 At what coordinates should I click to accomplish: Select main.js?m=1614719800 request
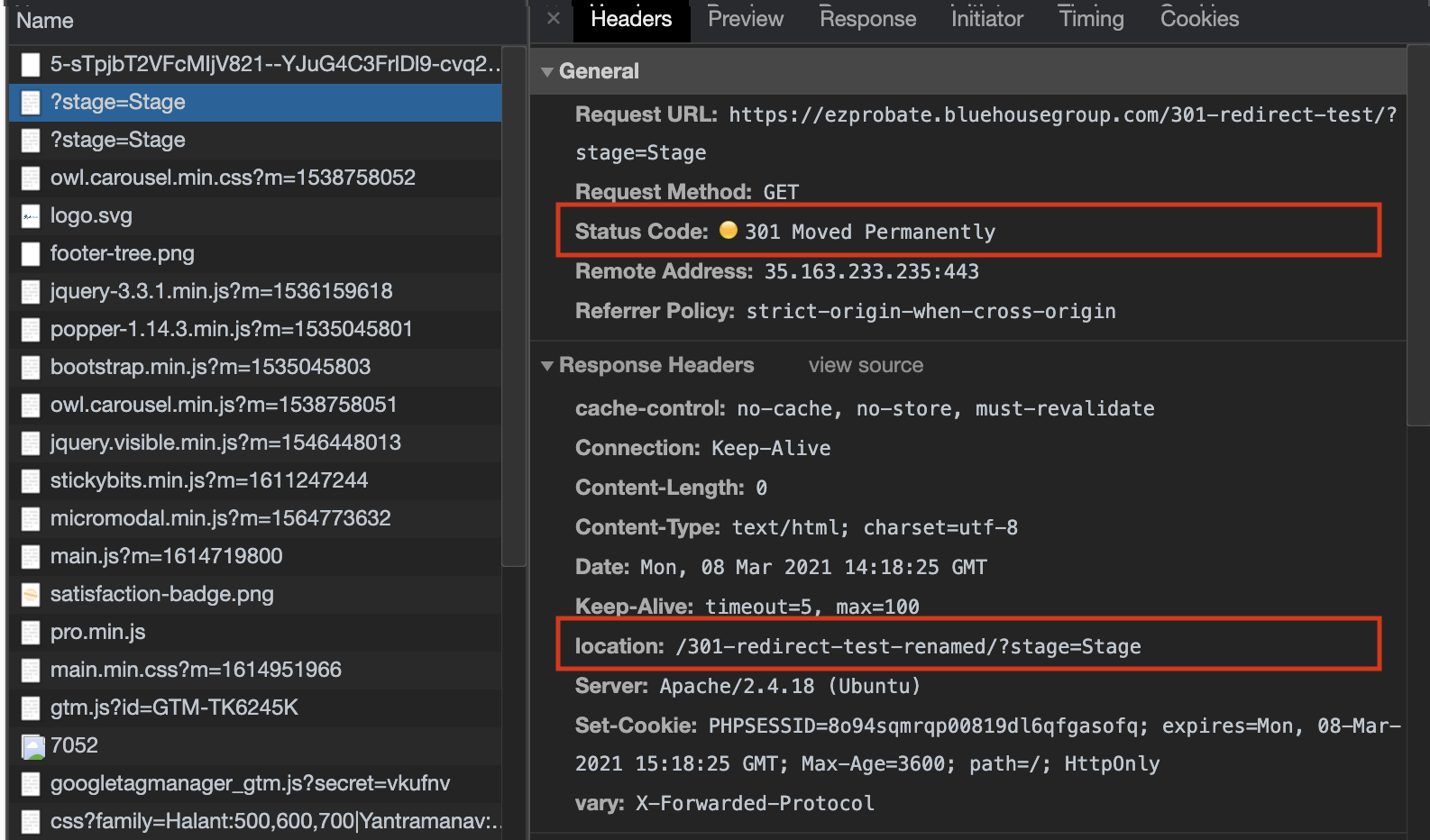point(255,556)
